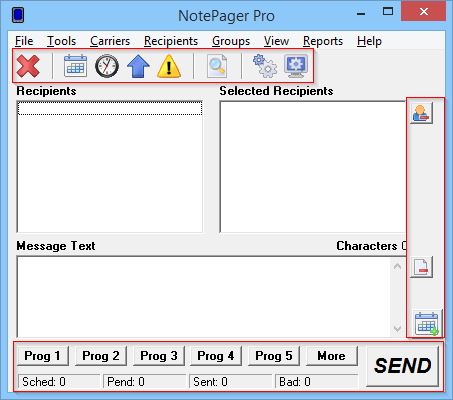Click the blue up arrow toolbar icon
Screen dimensions: 453x400
click(x=138, y=66)
